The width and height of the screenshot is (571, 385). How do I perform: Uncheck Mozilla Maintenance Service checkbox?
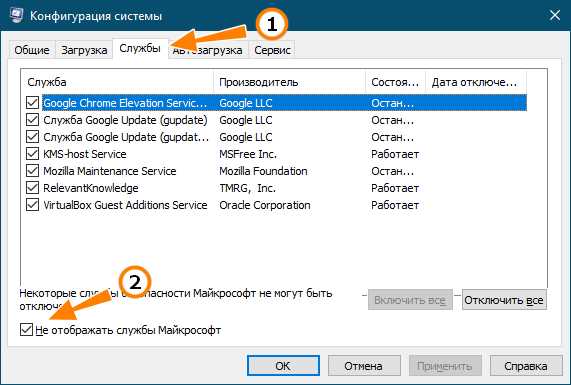(32, 171)
